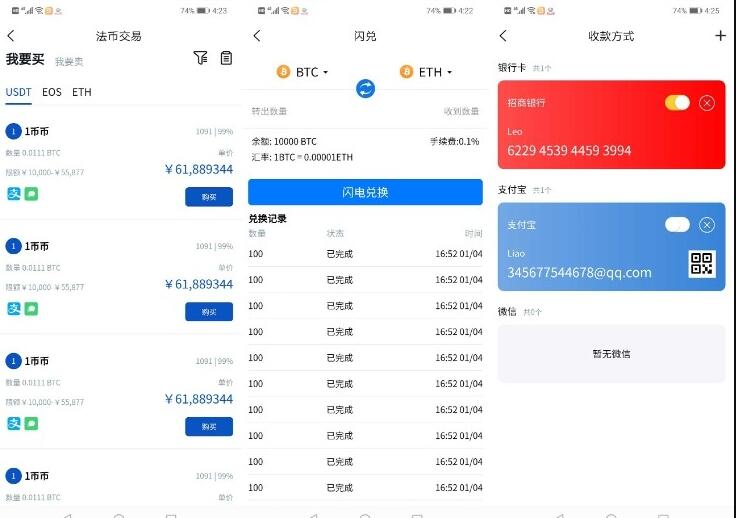
Task: Click 购买 on the first 1币币 listing
Action: (209, 197)
